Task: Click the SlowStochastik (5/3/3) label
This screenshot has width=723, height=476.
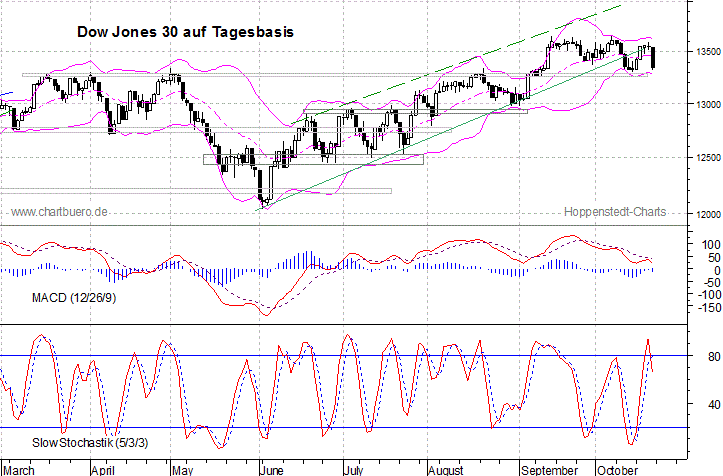Action: 90,443
